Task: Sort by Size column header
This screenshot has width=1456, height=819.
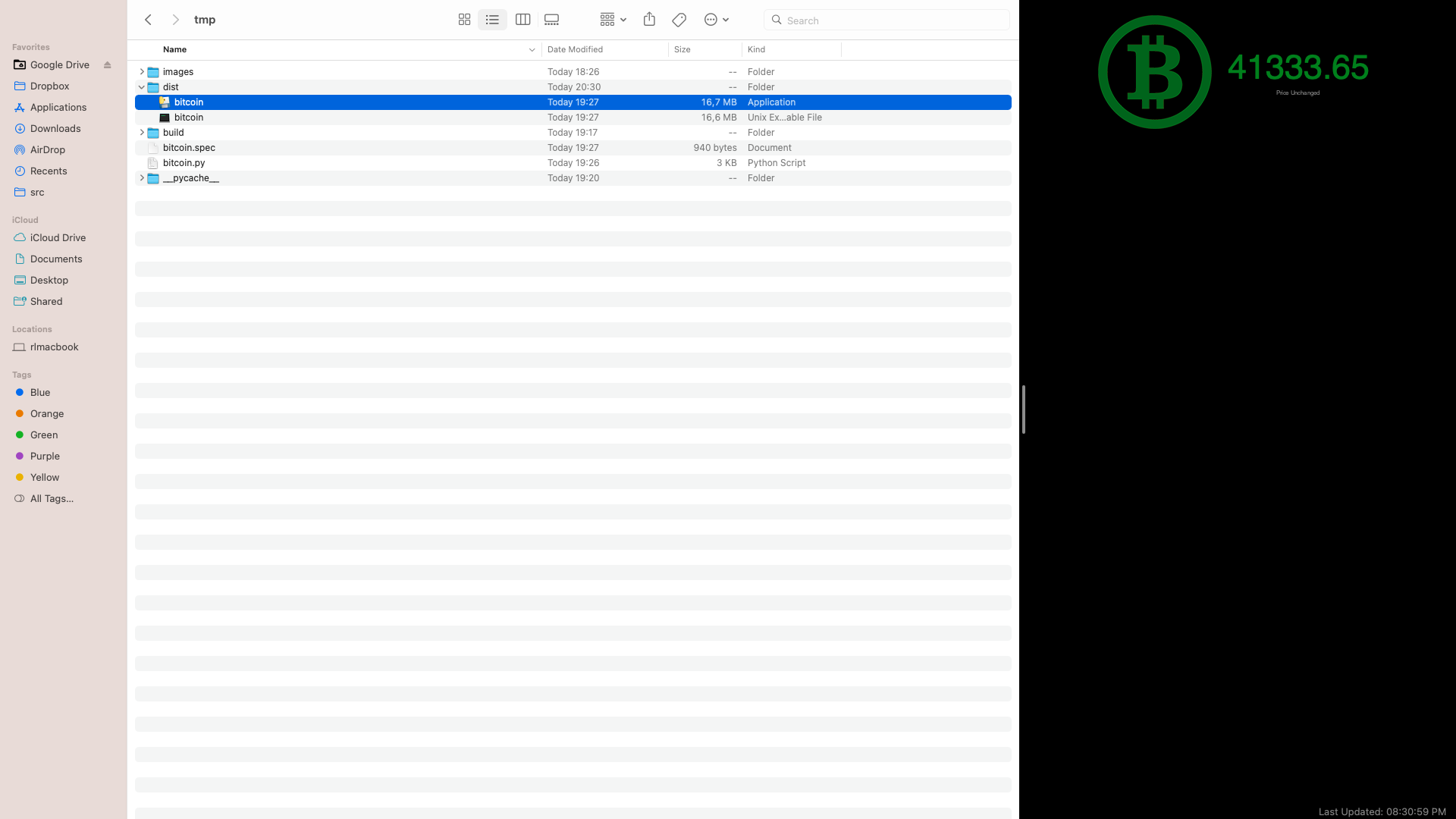Action: [682, 50]
